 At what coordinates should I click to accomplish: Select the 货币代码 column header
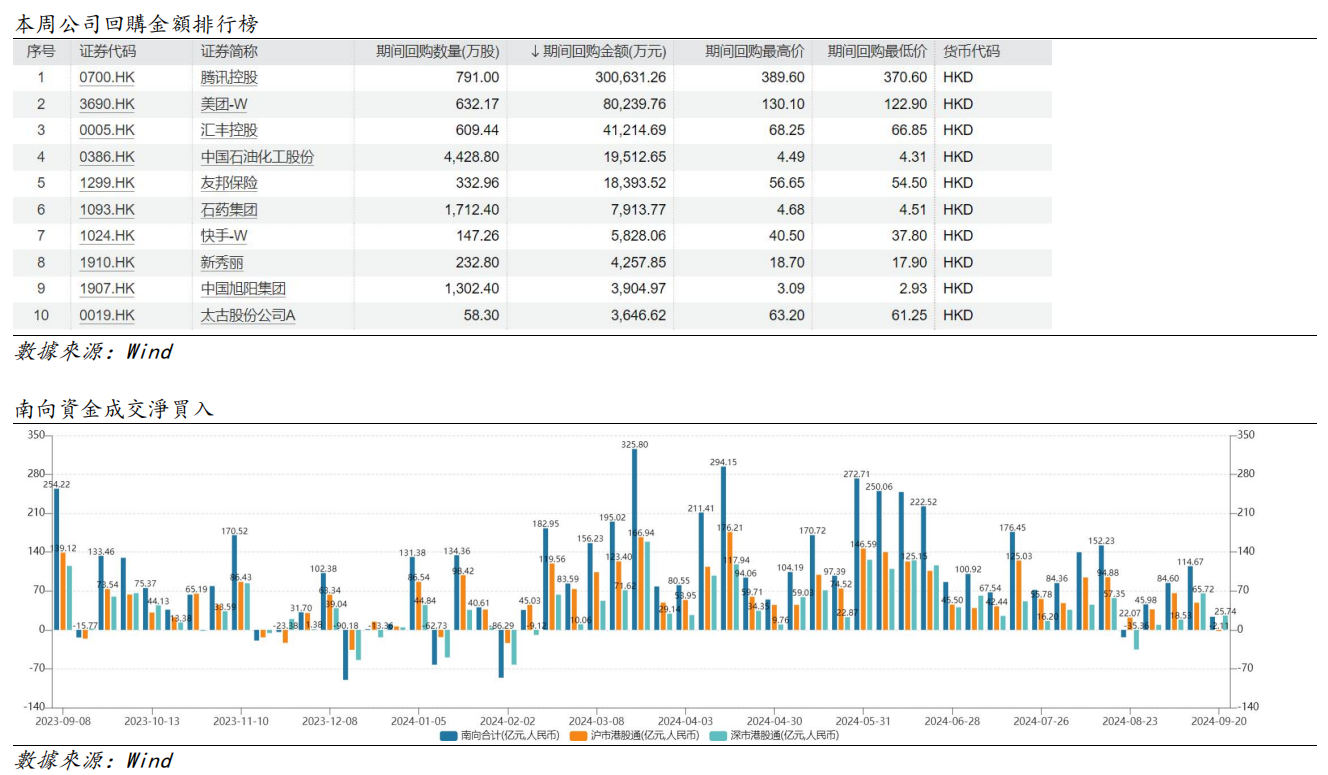coord(972,52)
